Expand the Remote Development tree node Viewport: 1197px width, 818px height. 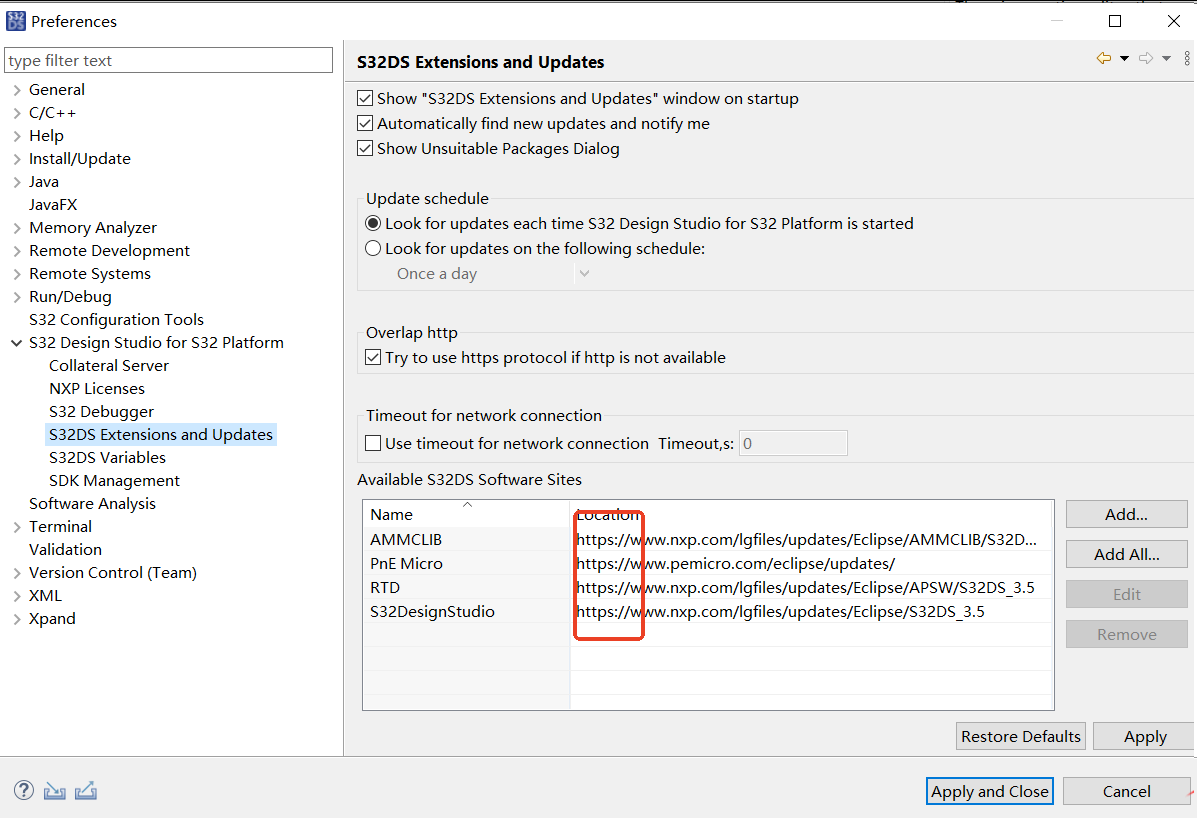[17, 251]
